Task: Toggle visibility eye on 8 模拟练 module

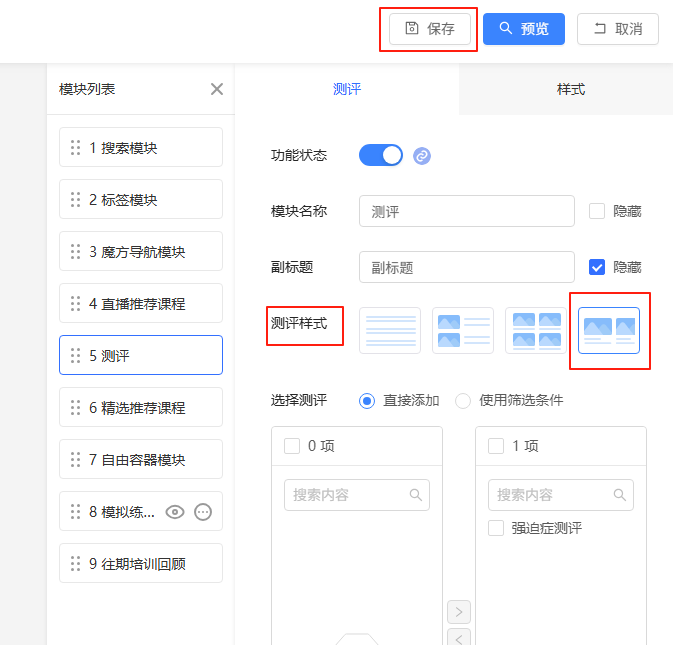Action: point(175,512)
